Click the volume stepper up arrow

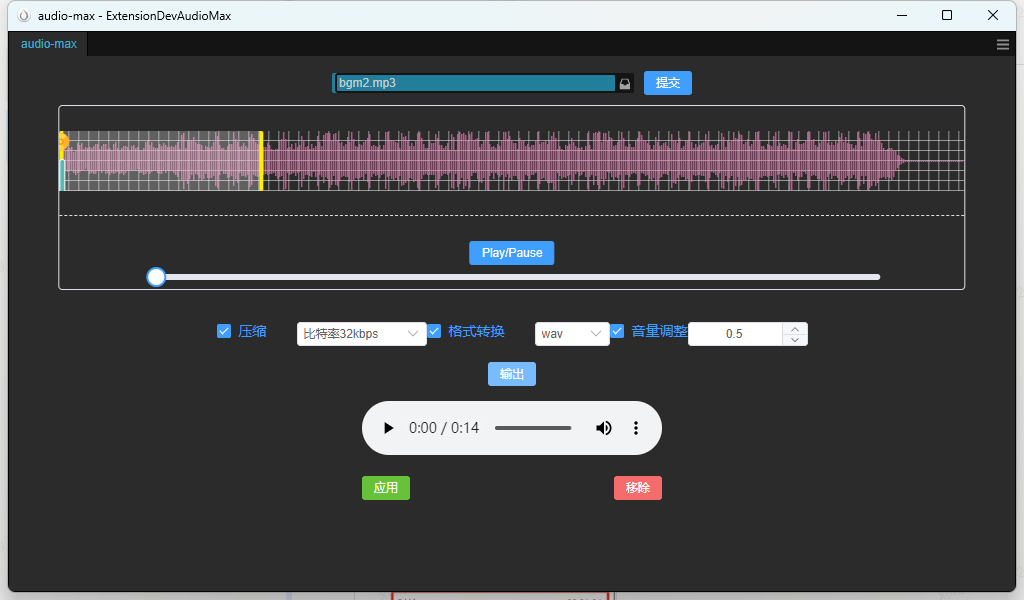pos(794,328)
